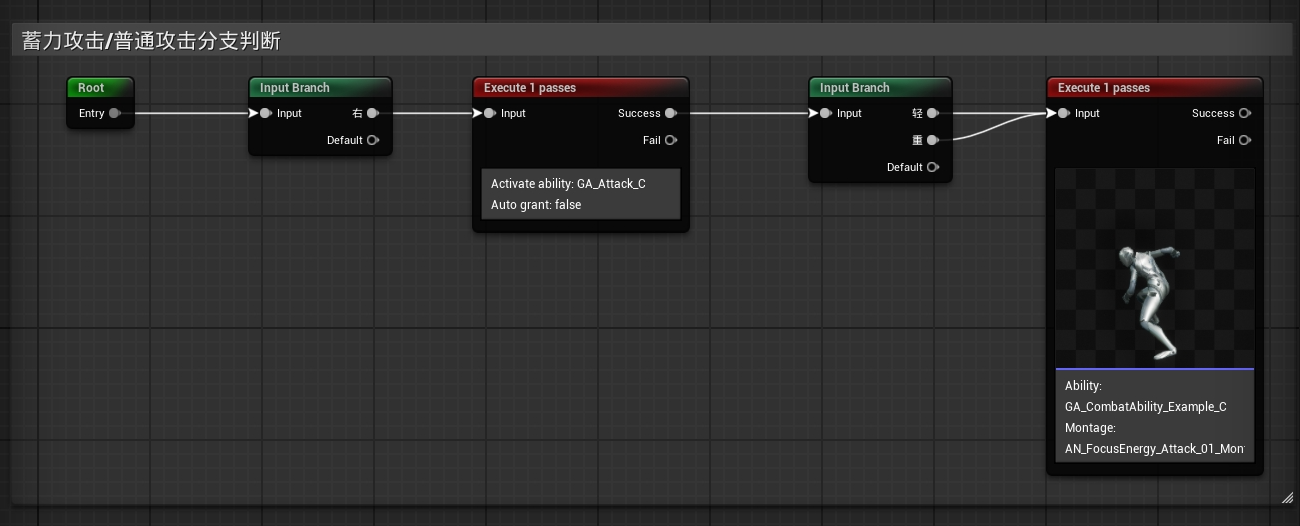Click the Activate ability: GA_Attack_C info box
Image resolution: width=1300 pixels, height=526 pixels.
[580, 194]
